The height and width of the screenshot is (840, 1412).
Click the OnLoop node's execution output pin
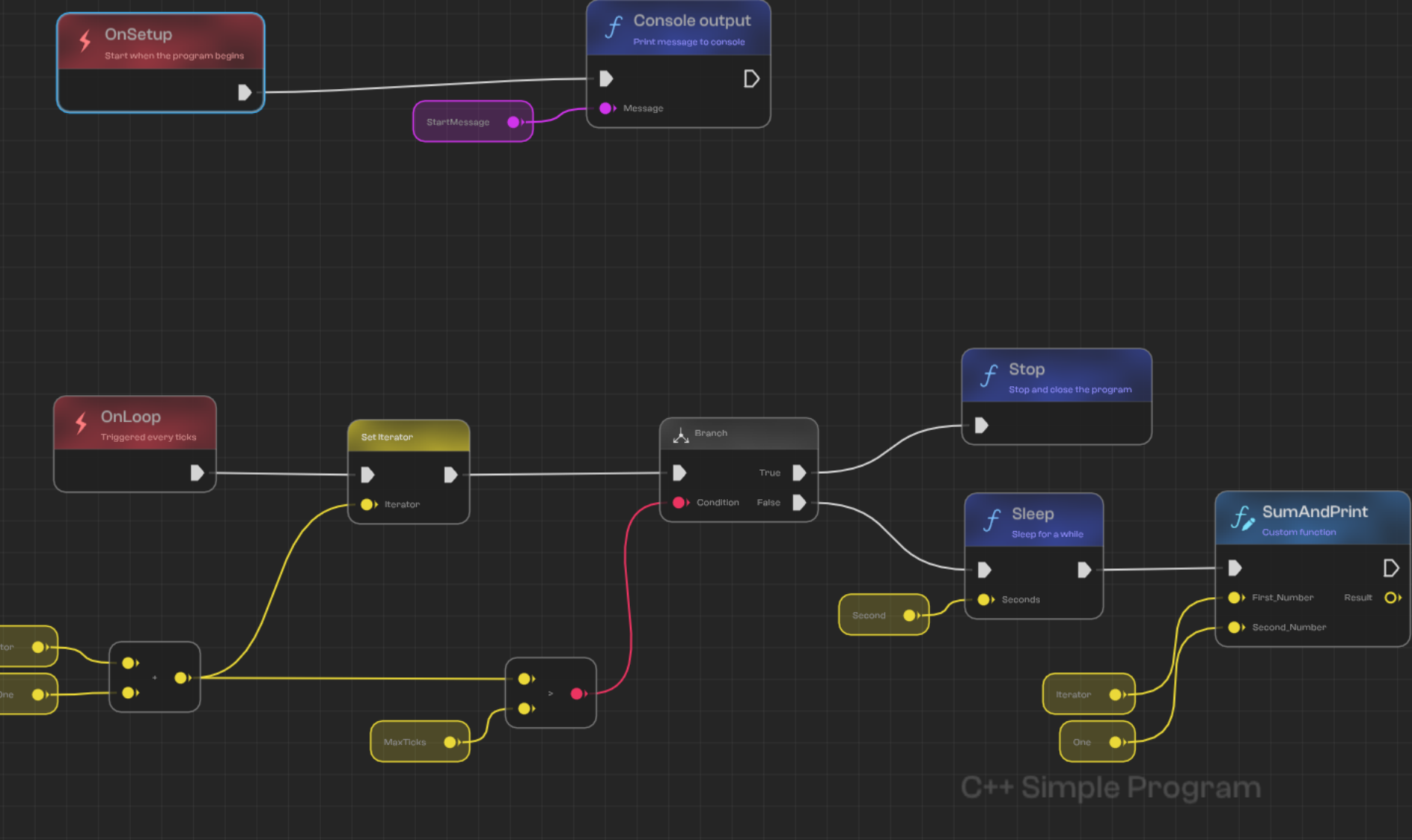(x=197, y=473)
